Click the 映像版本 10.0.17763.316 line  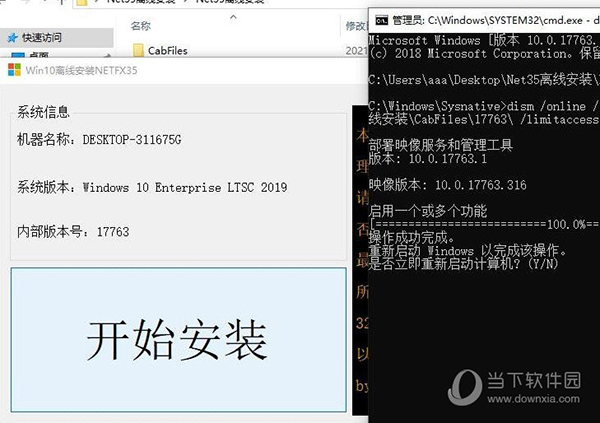click(447, 185)
